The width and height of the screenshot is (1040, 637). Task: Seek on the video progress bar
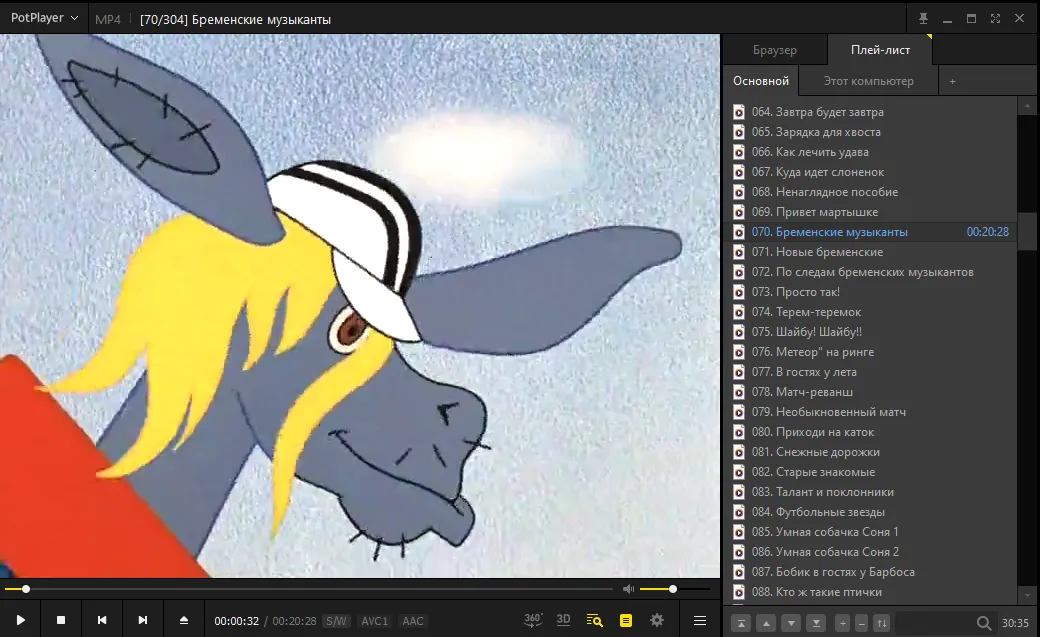pyautogui.click(x=308, y=589)
